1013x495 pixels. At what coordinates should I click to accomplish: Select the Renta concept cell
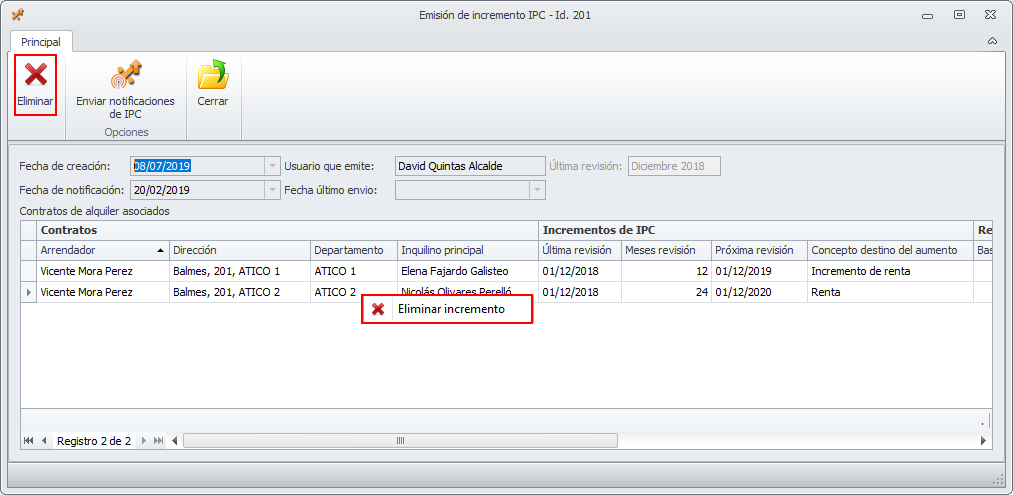click(x=890, y=292)
